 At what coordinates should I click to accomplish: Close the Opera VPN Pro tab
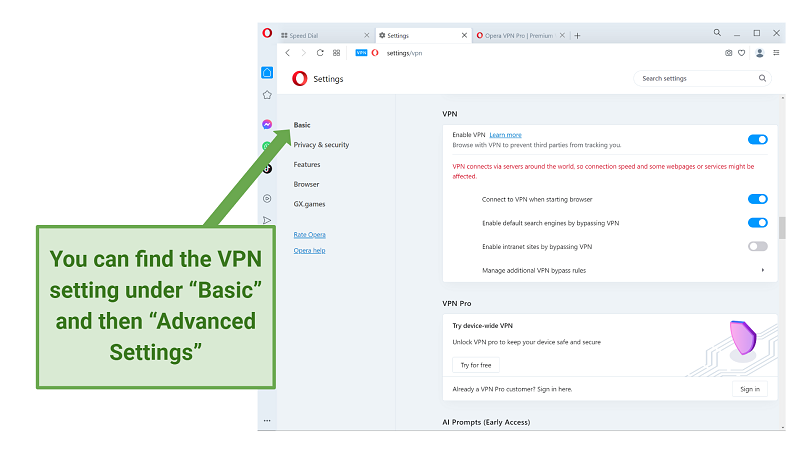562,35
